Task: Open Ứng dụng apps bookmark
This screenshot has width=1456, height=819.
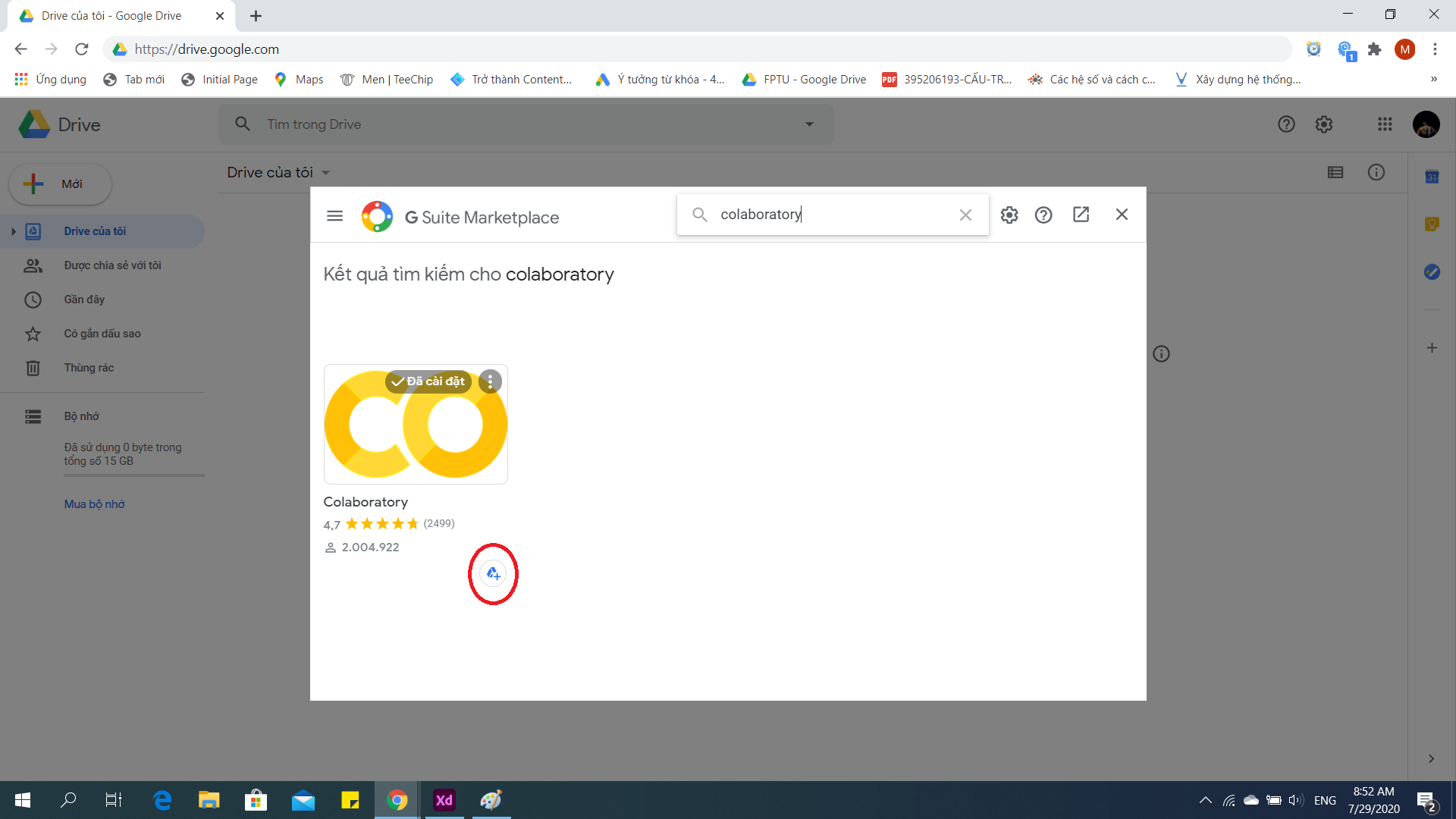Action: (50, 80)
